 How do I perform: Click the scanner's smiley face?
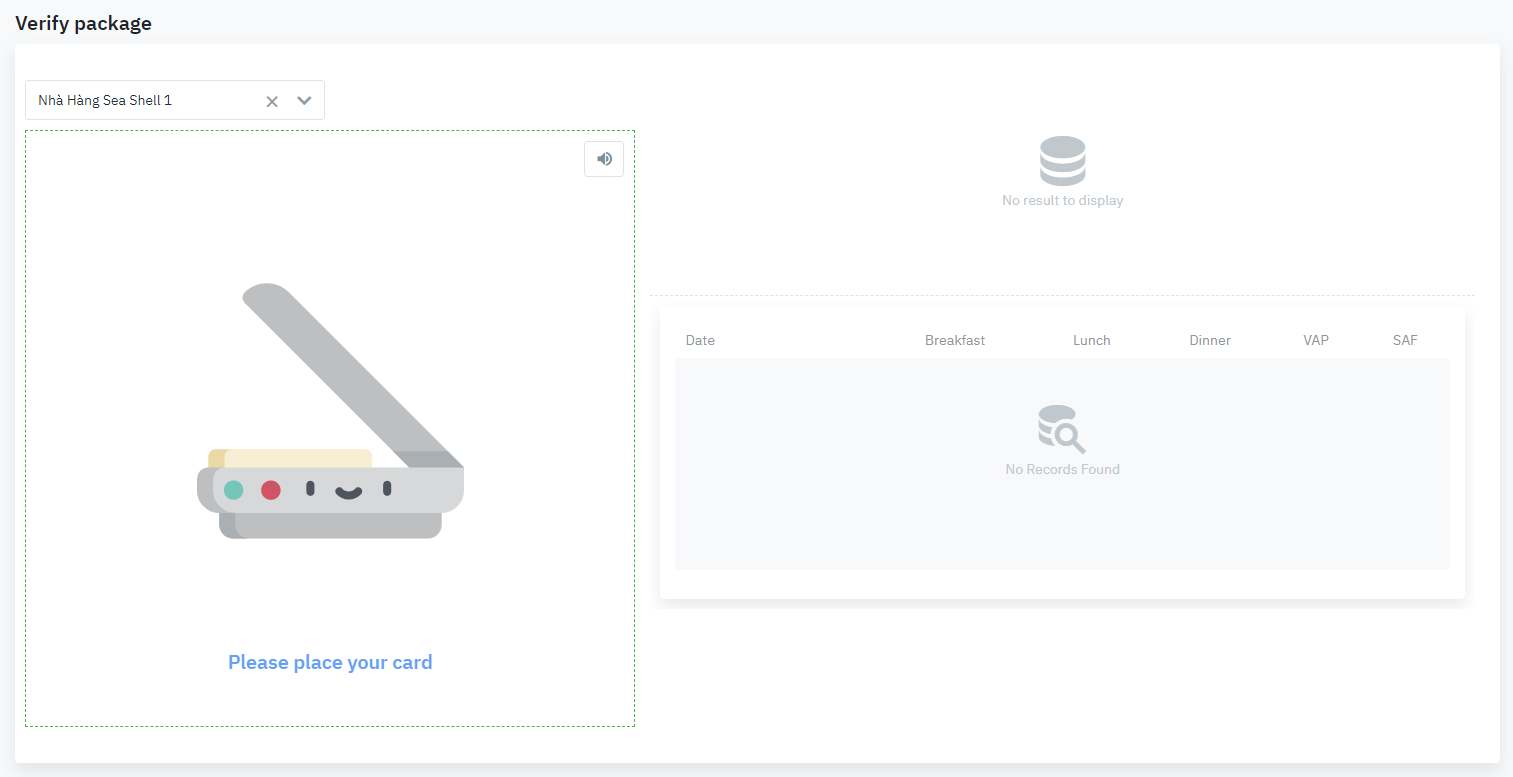click(348, 490)
